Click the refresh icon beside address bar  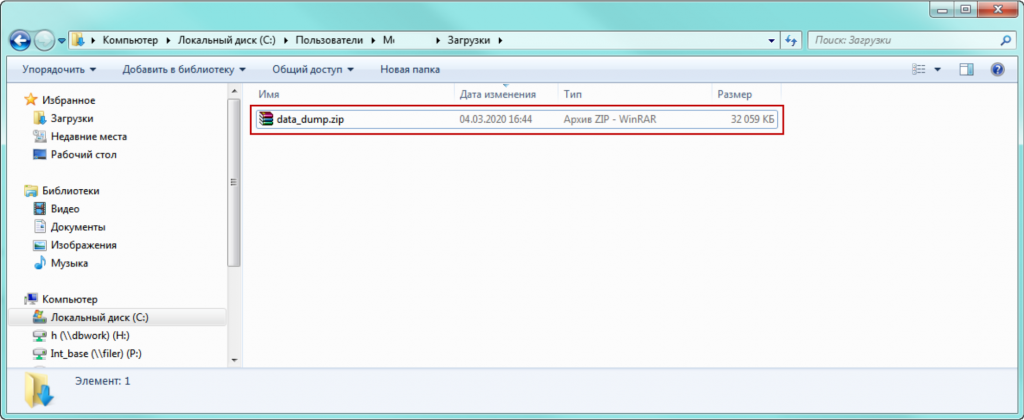tap(792, 40)
